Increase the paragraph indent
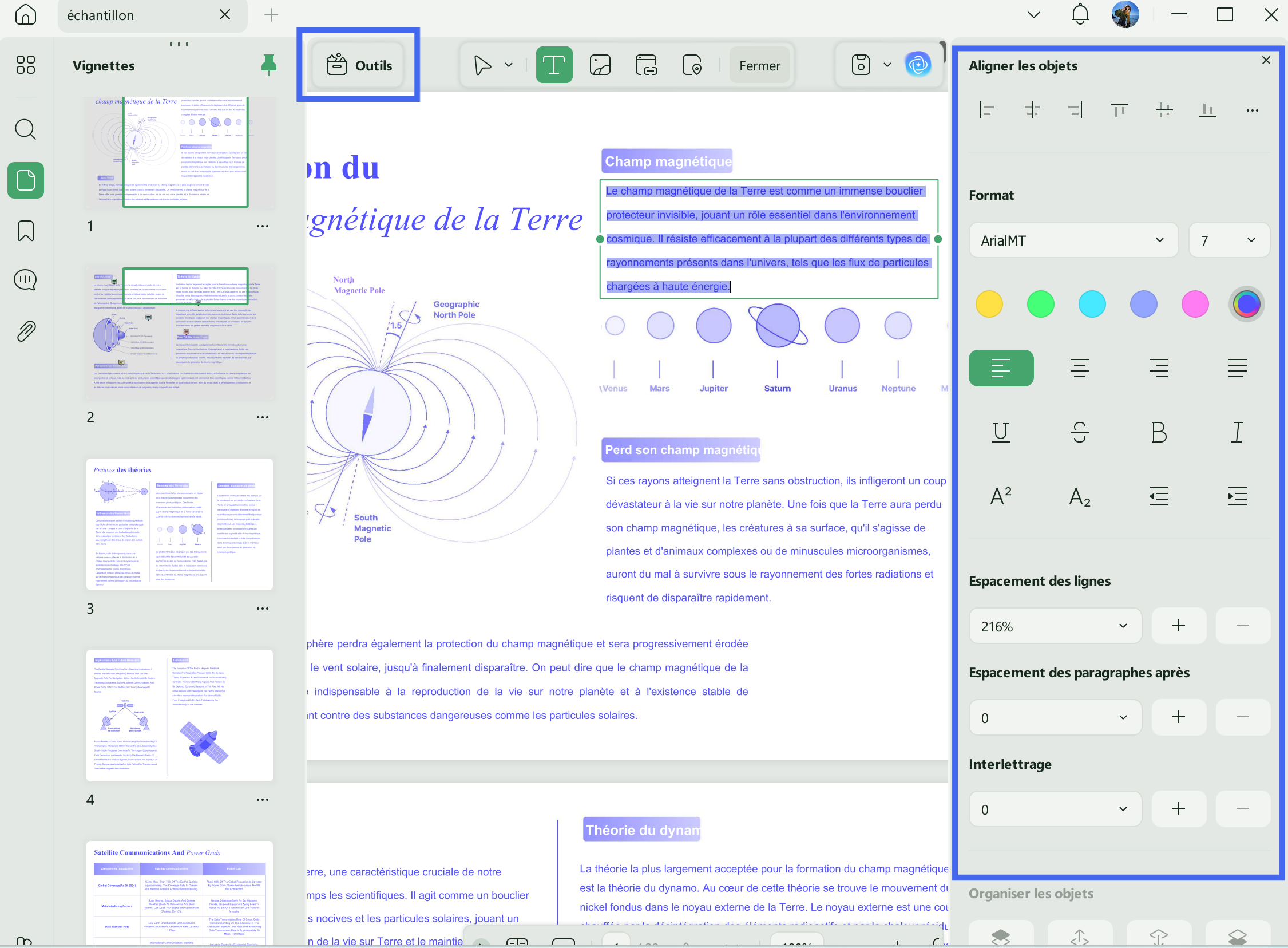Image resolution: width=1288 pixels, height=948 pixels. coord(1237,496)
